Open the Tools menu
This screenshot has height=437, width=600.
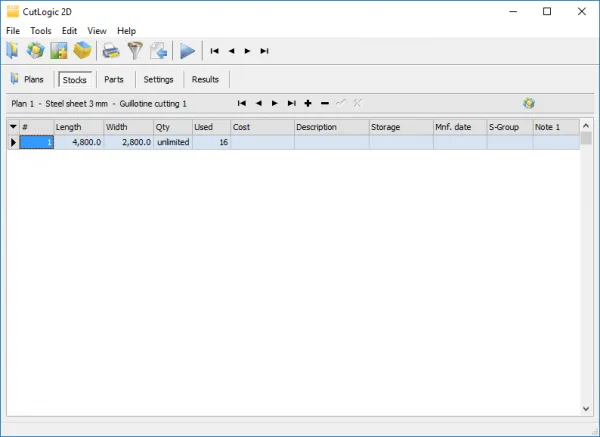click(x=41, y=31)
